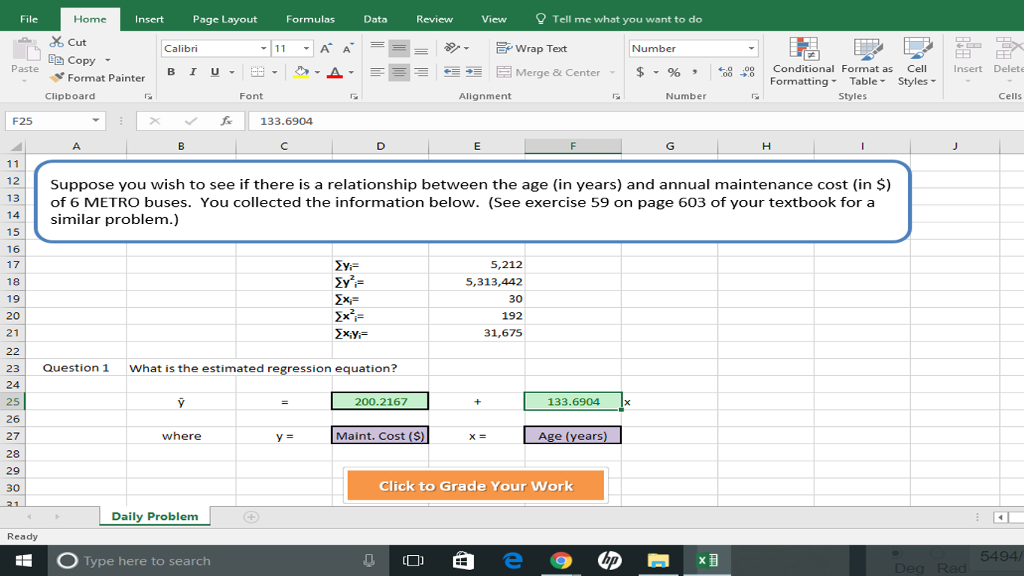Screen dimensions: 1024x576
Task: Toggle Wrap Text for selected cell
Action: 532,48
